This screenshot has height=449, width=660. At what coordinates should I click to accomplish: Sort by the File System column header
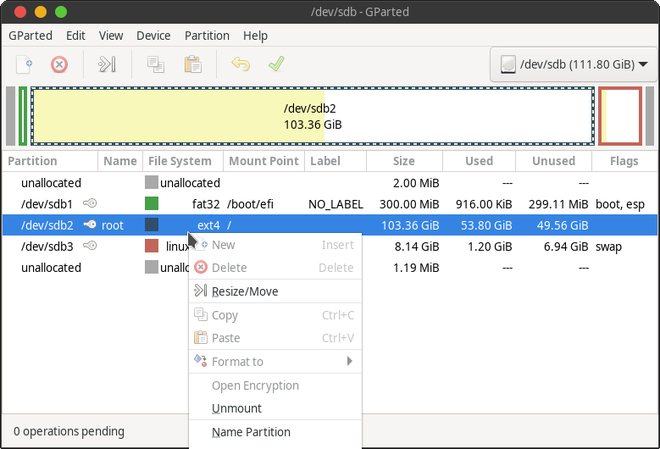point(183,161)
